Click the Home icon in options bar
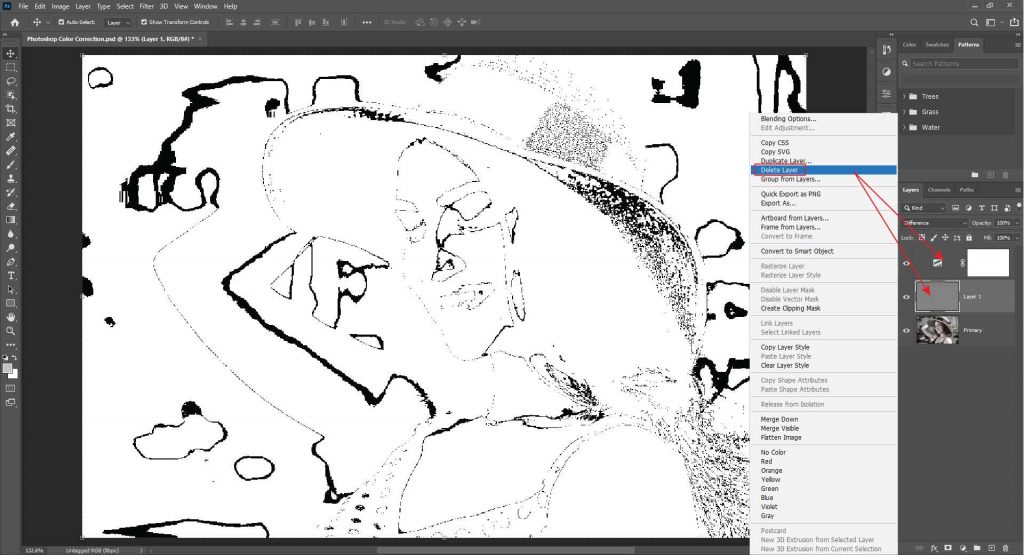Image resolution: width=1024 pixels, height=555 pixels. click(x=14, y=22)
